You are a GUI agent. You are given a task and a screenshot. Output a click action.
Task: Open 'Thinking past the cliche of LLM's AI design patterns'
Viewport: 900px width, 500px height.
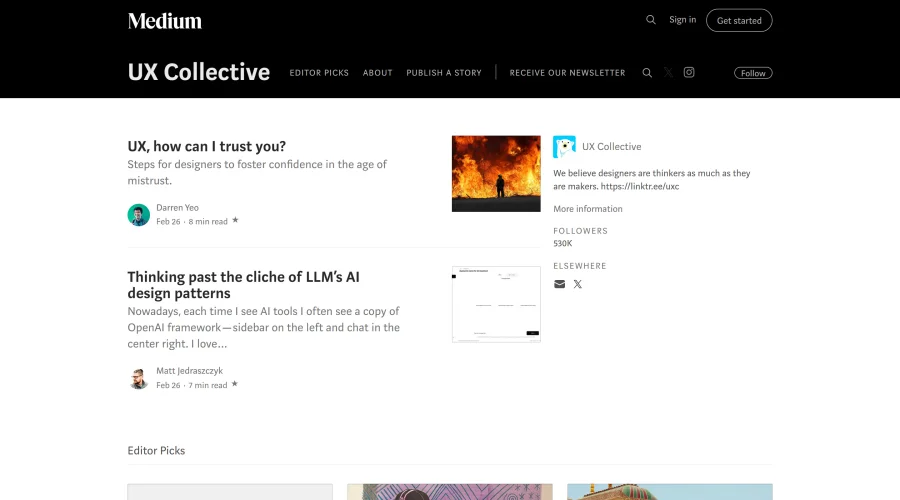pos(243,285)
